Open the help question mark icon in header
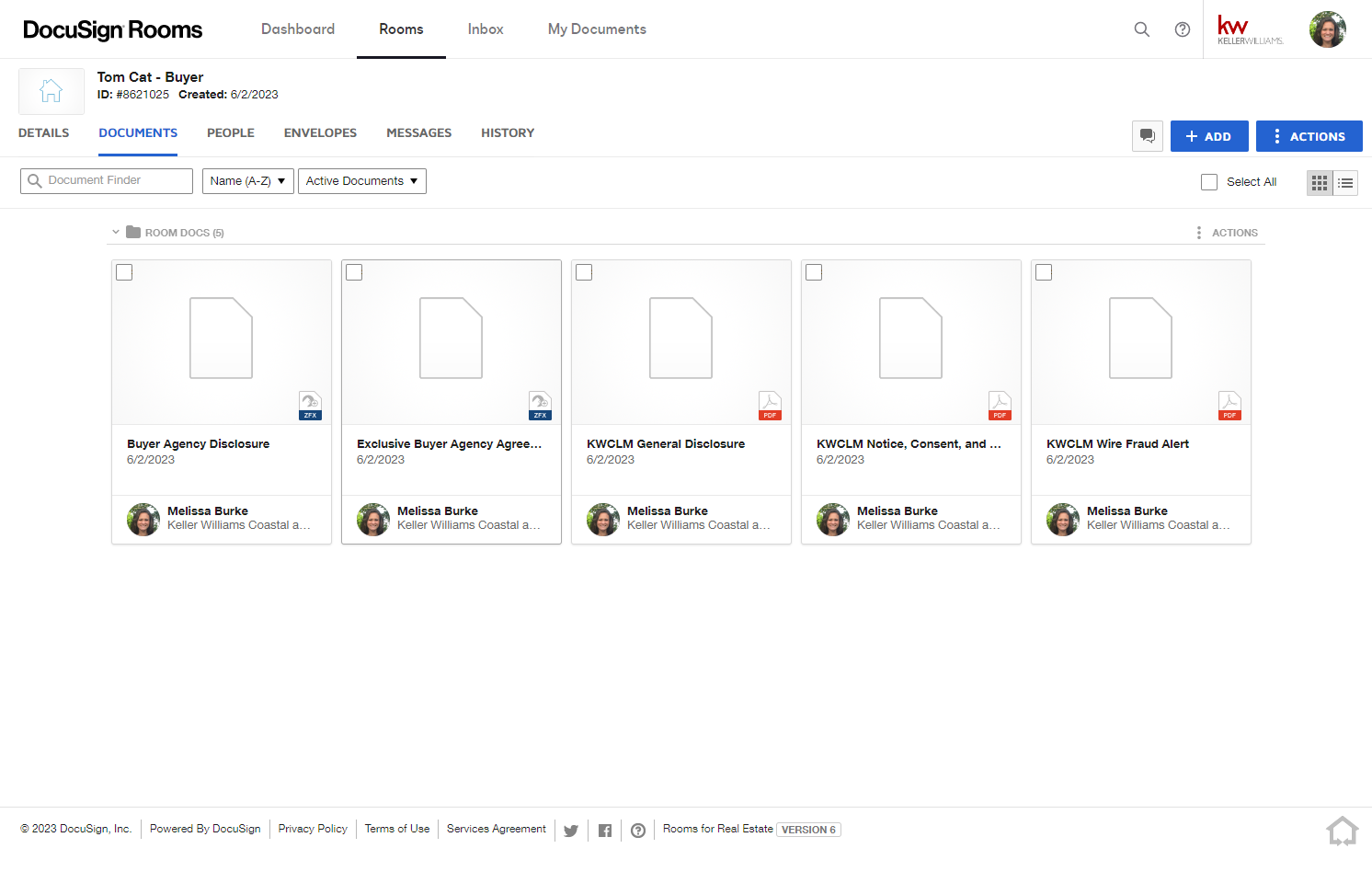1372x883 pixels. point(1183,29)
